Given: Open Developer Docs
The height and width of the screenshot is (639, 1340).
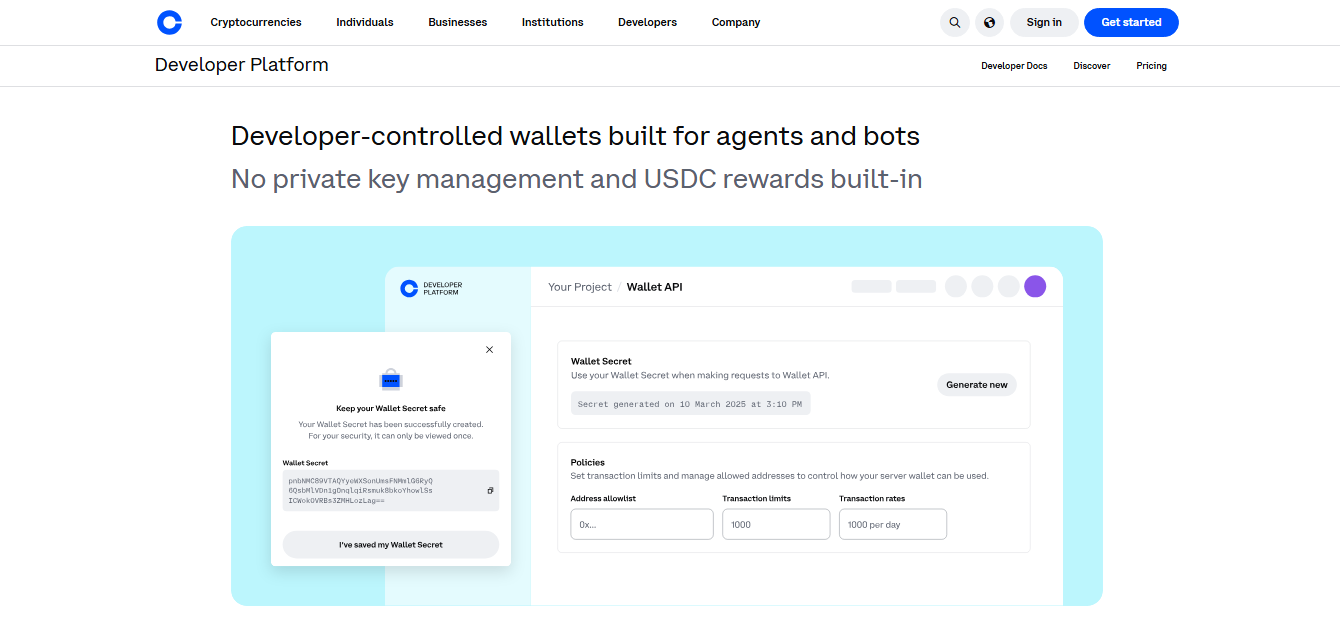Looking at the screenshot, I should 1014,66.
